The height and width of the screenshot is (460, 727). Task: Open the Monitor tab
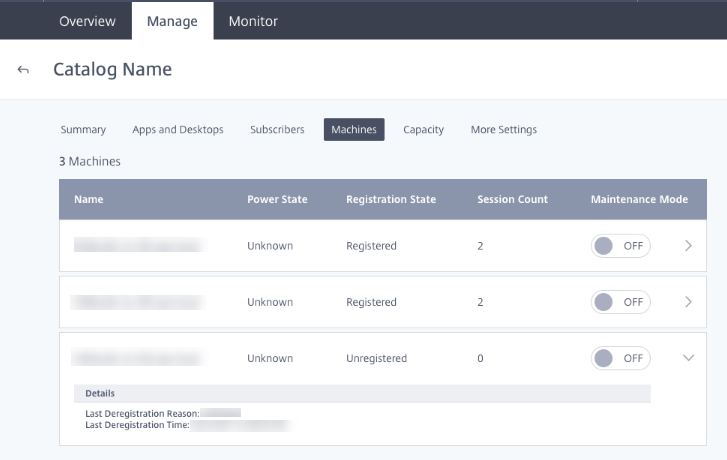tap(253, 21)
